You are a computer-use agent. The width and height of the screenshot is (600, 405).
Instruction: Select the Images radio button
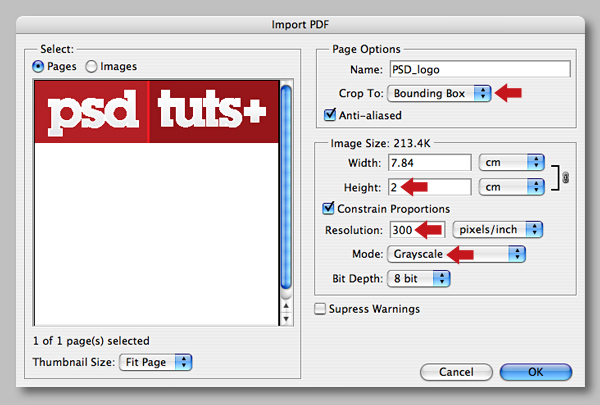[x=91, y=67]
